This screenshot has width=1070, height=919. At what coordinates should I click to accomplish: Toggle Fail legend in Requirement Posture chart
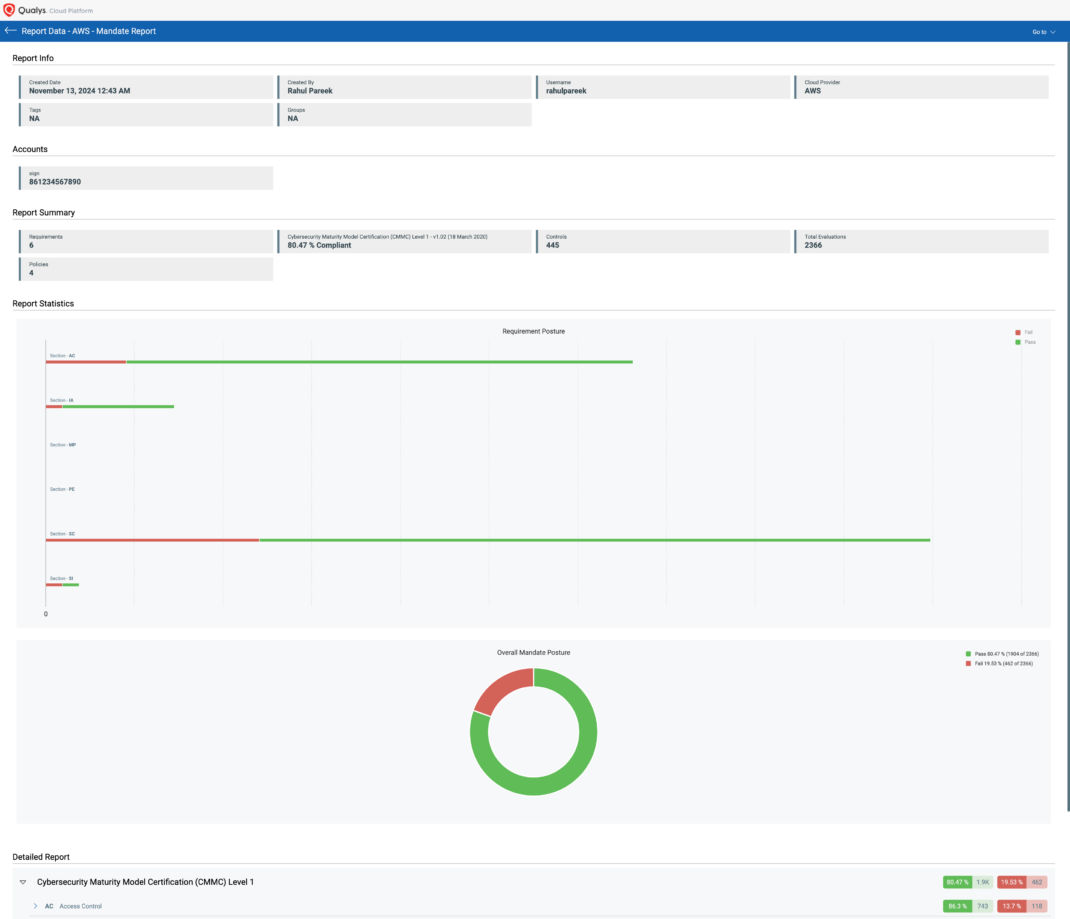(x=1024, y=332)
